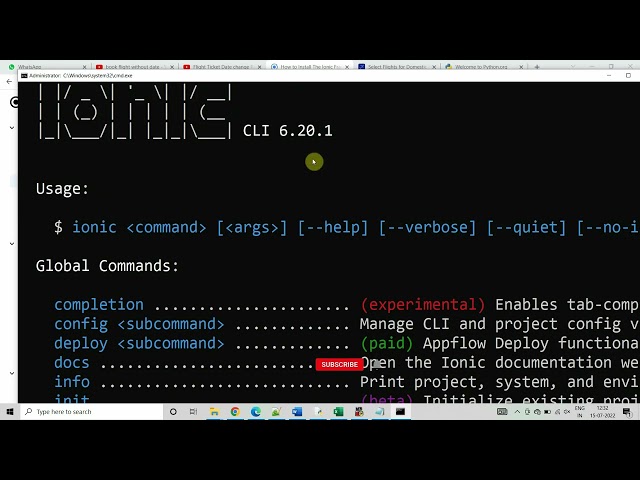Click the info command name
The image size is (640, 480).
(x=72, y=382)
